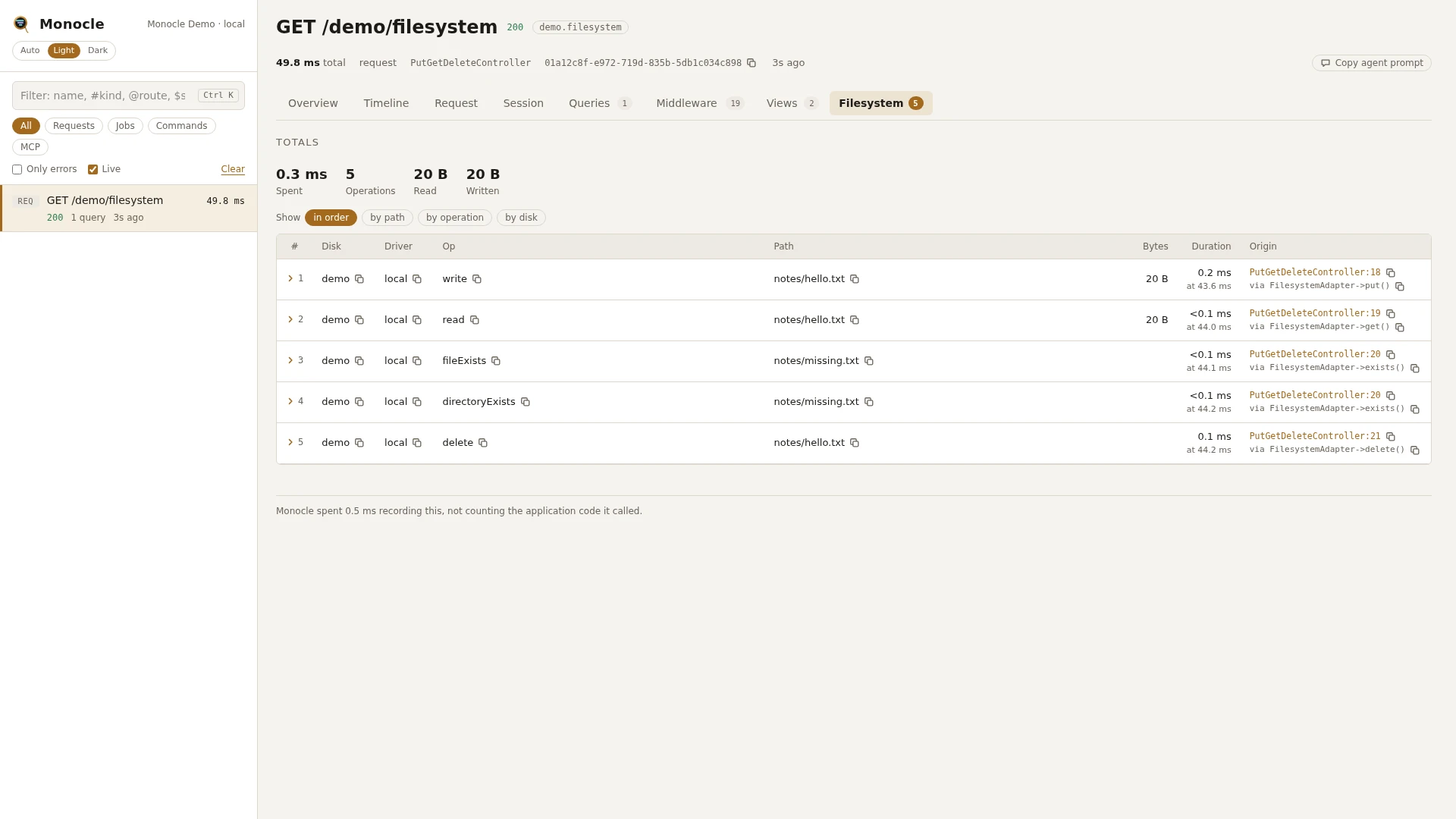Image resolution: width=1456 pixels, height=819 pixels.
Task: Open the Middleware tab
Action: 700,103
